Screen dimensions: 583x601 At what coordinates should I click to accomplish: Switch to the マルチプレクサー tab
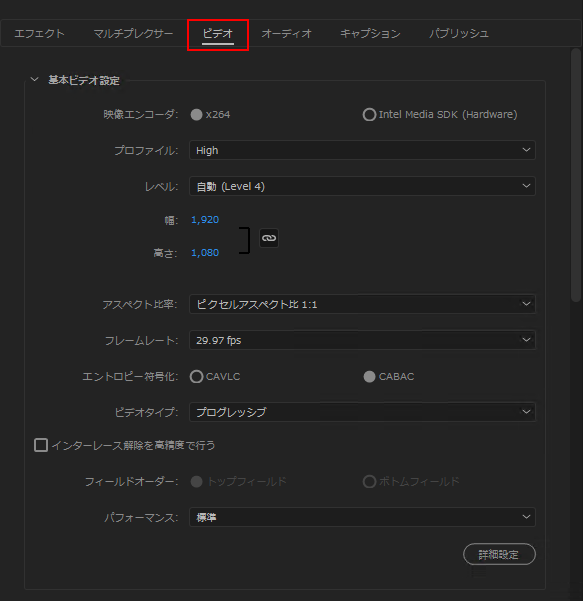click(133, 34)
